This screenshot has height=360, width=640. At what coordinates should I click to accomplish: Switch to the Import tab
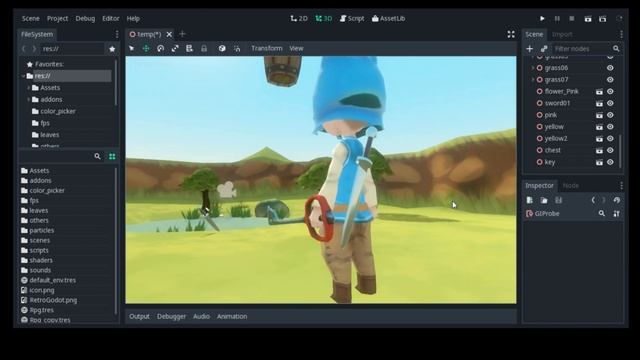pos(562,34)
